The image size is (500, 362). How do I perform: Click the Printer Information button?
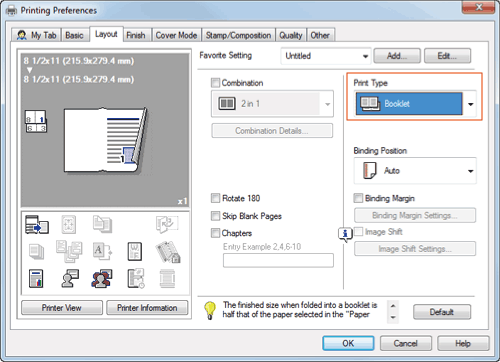[x=147, y=308]
